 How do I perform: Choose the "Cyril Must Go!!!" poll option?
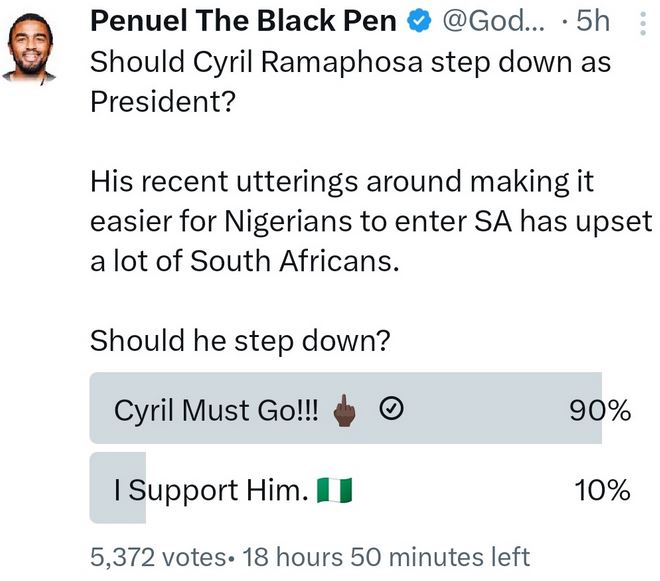[x=215, y=409]
